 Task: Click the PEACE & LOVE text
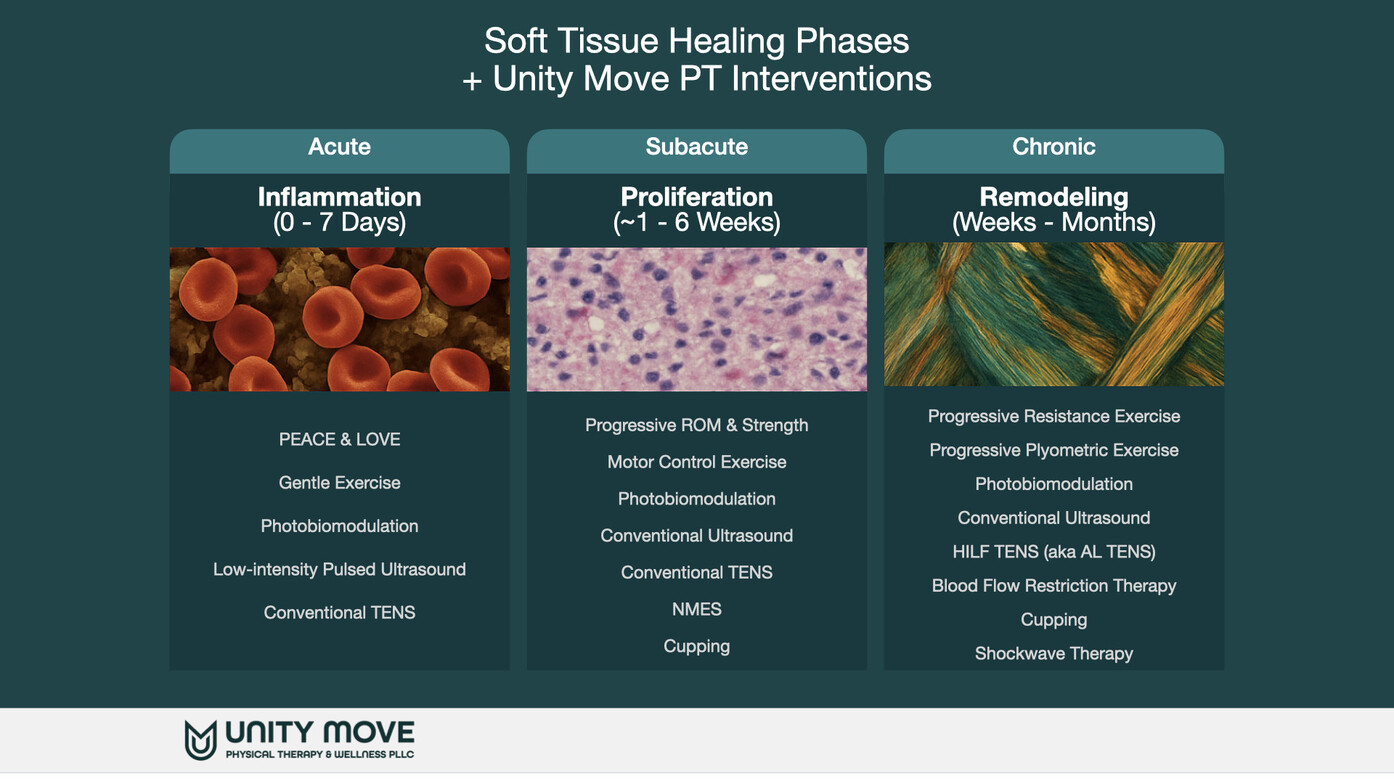[339, 439]
